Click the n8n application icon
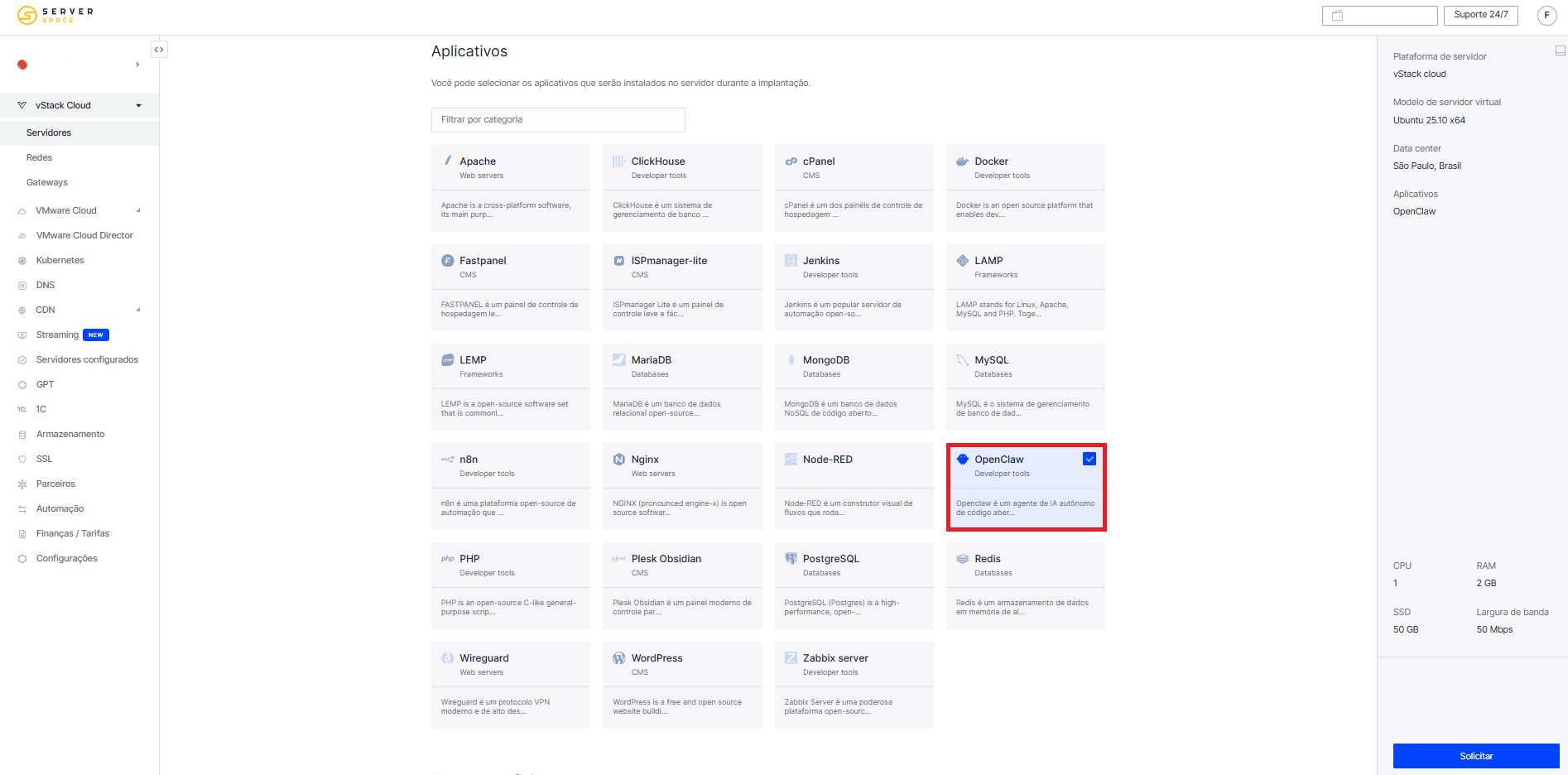Screen dimensions: 1568x775 (448, 460)
